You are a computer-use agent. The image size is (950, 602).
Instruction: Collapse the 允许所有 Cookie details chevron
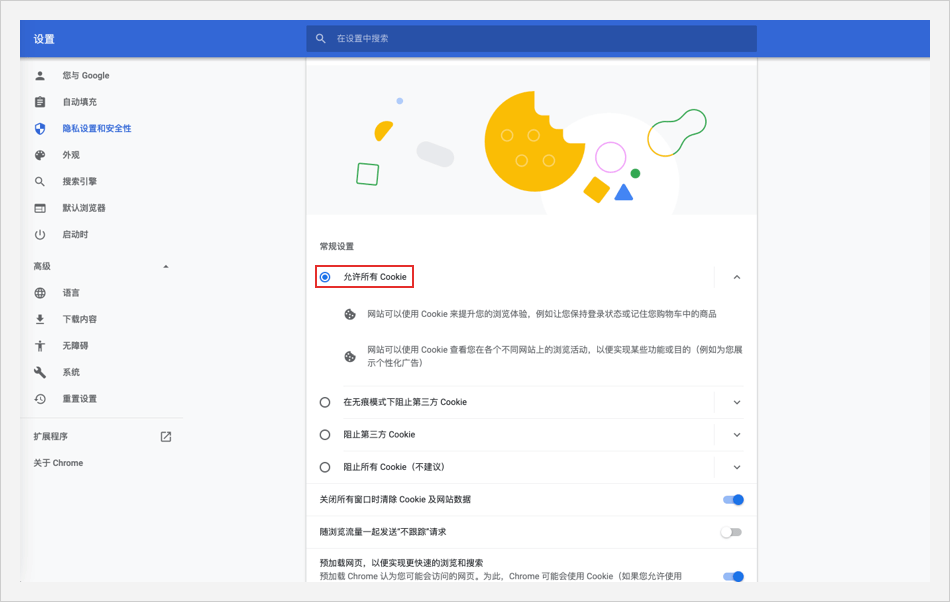click(x=737, y=277)
